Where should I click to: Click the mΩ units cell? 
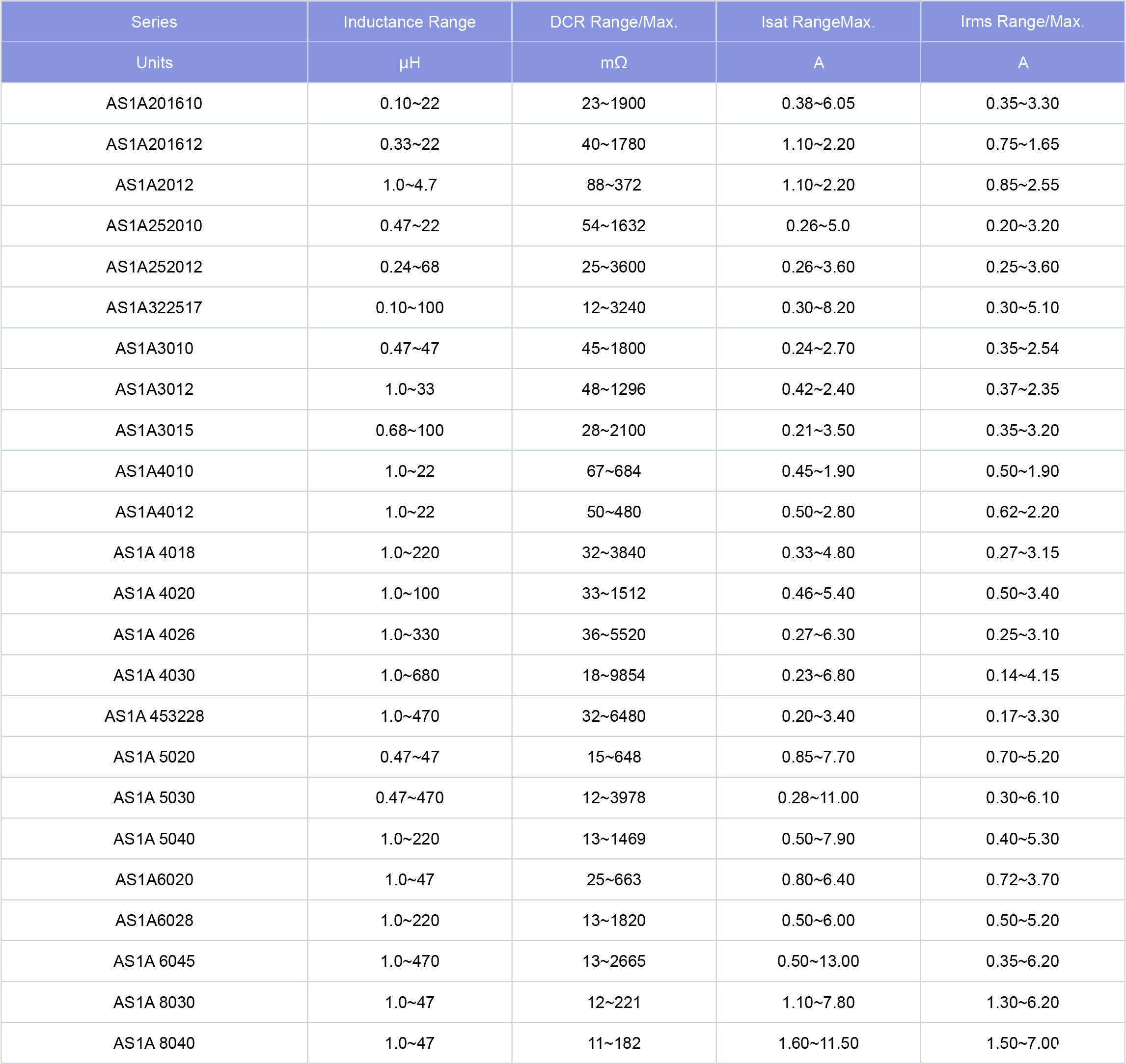pos(614,62)
